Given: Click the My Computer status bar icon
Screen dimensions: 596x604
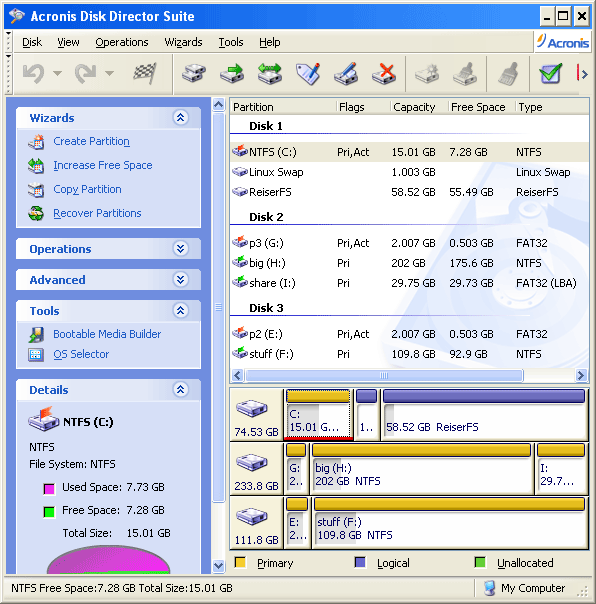Looking at the screenshot, I should [x=490, y=588].
